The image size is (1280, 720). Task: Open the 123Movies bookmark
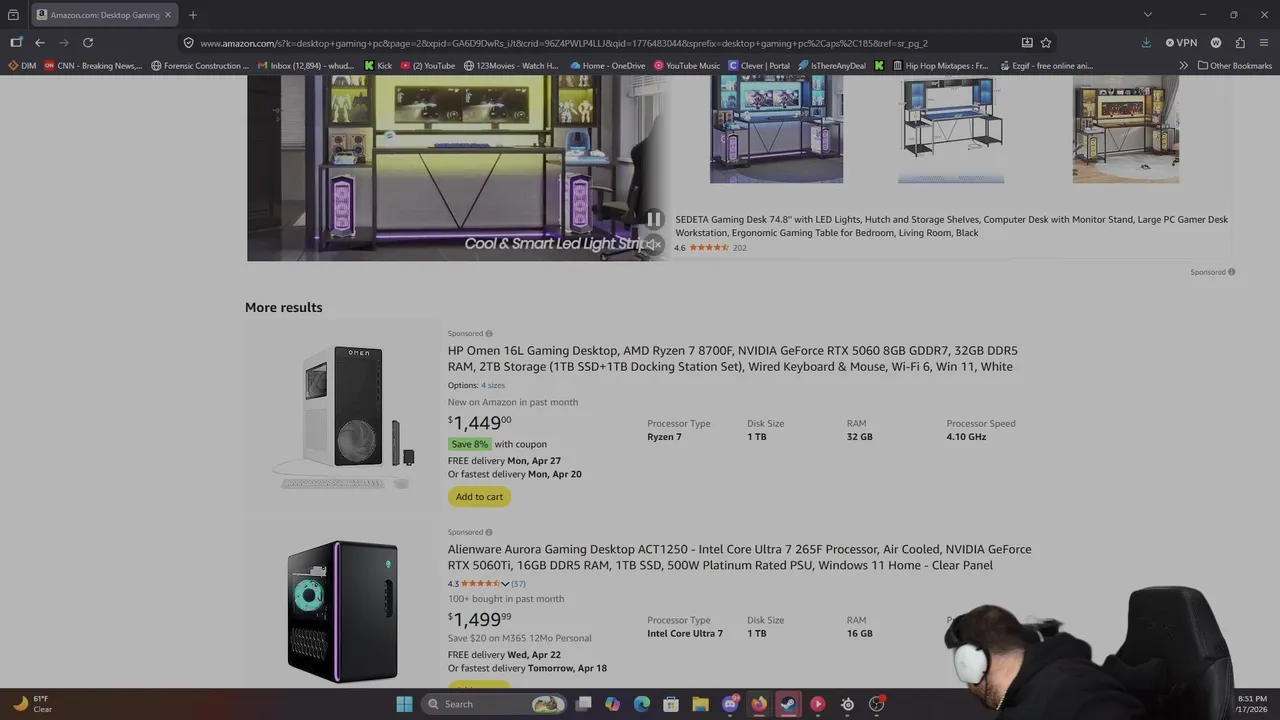pyautogui.click(x=511, y=66)
